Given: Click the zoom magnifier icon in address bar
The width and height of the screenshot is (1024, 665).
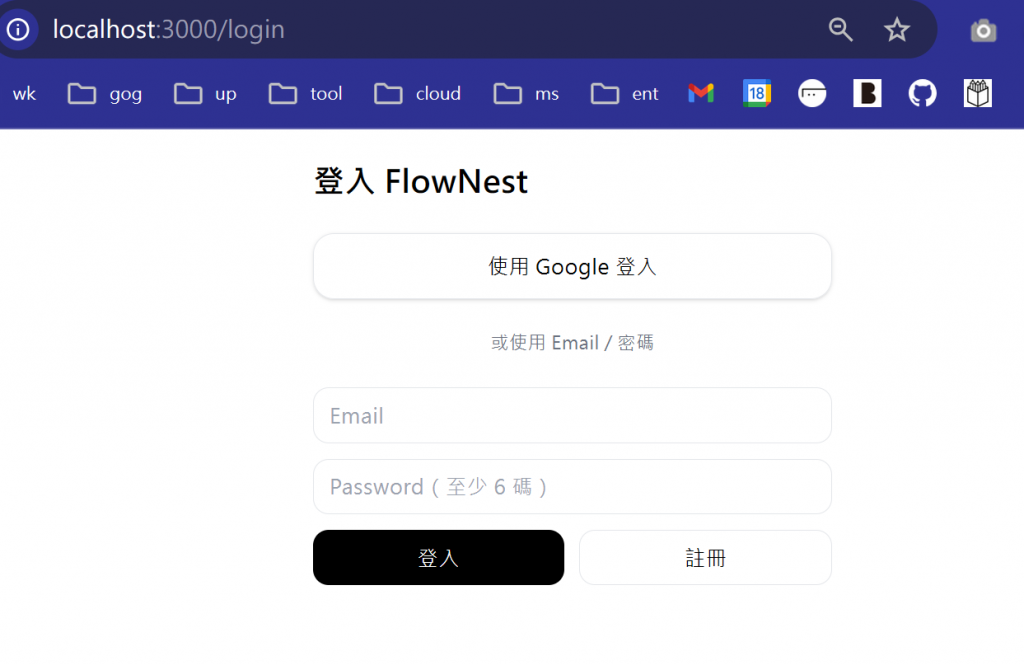Looking at the screenshot, I should [840, 29].
